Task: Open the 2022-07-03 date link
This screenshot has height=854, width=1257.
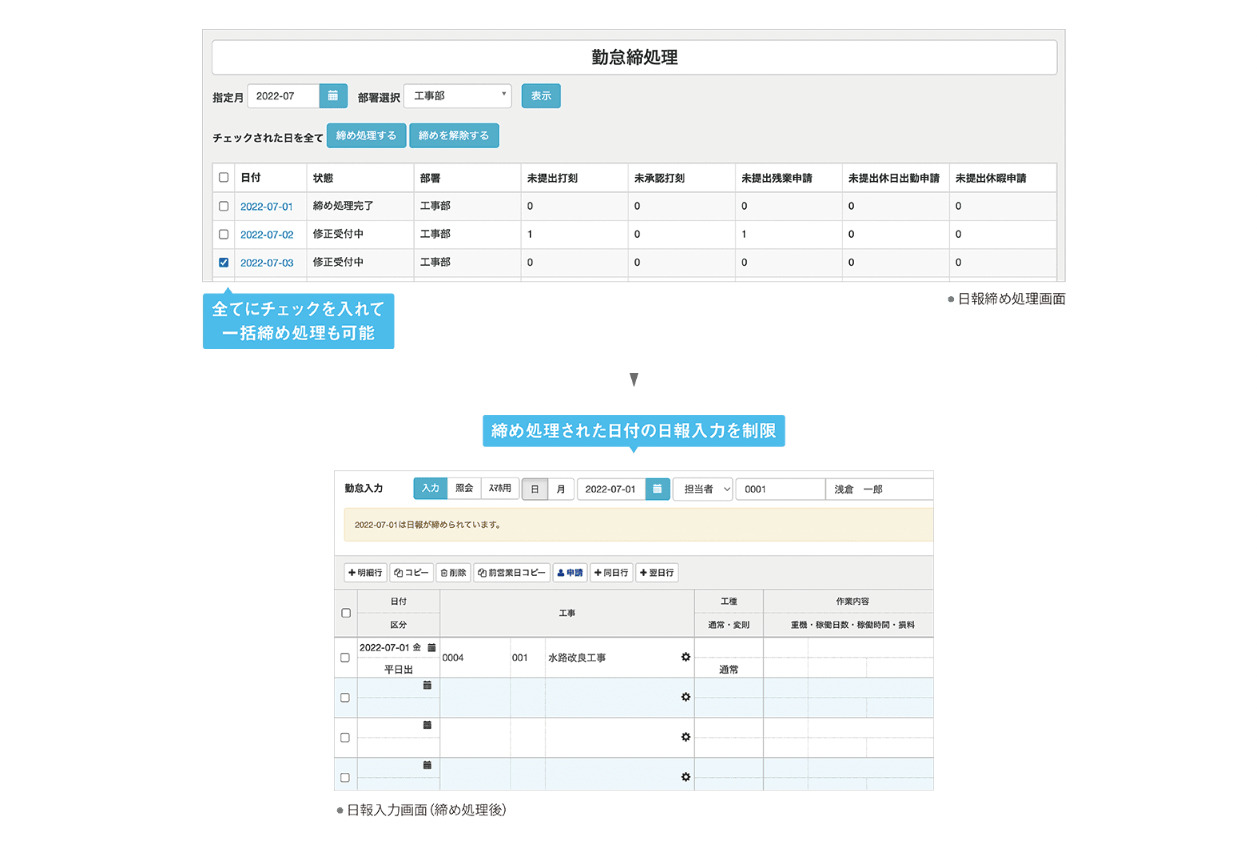Action: [267, 263]
